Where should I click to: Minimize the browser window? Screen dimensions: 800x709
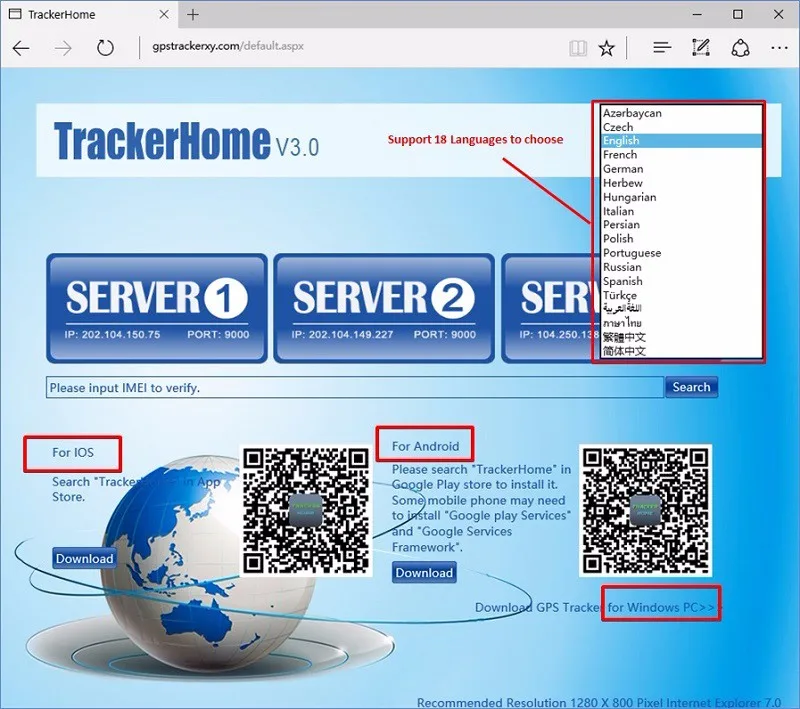click(x=697, y=15)
